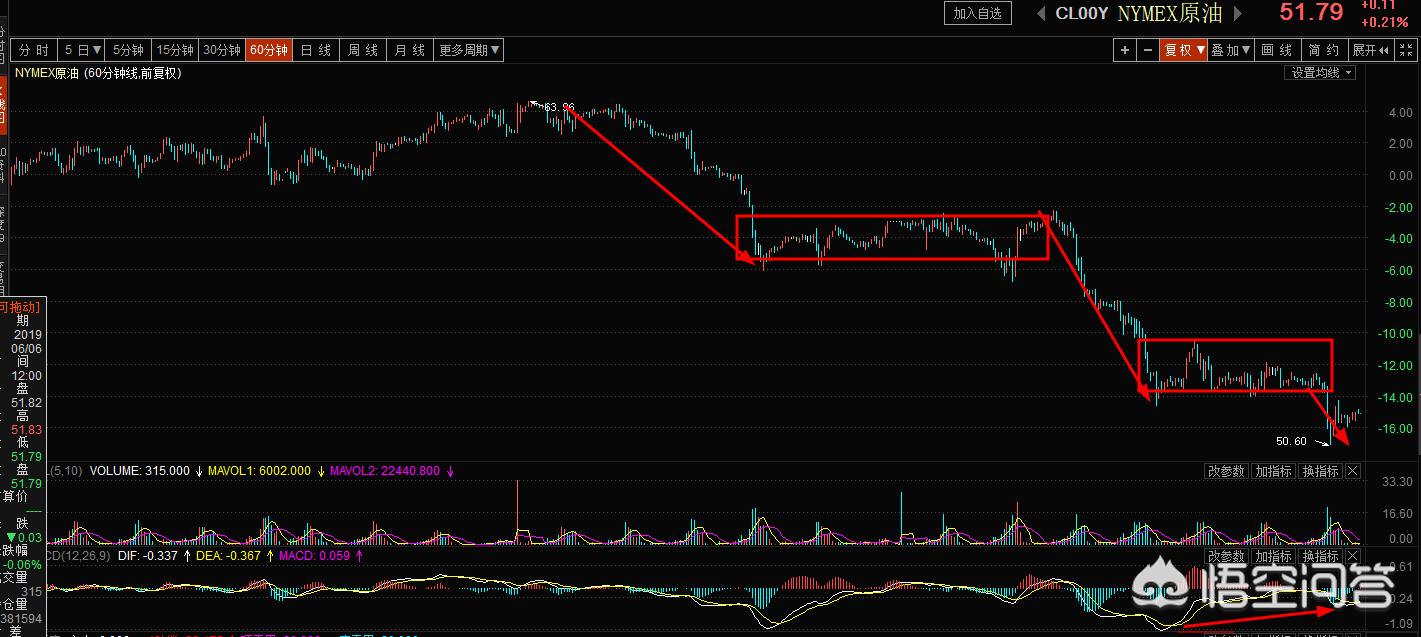Click the +0.21% change percentage
1421x637 pixels.
(x=1384, y=22)
